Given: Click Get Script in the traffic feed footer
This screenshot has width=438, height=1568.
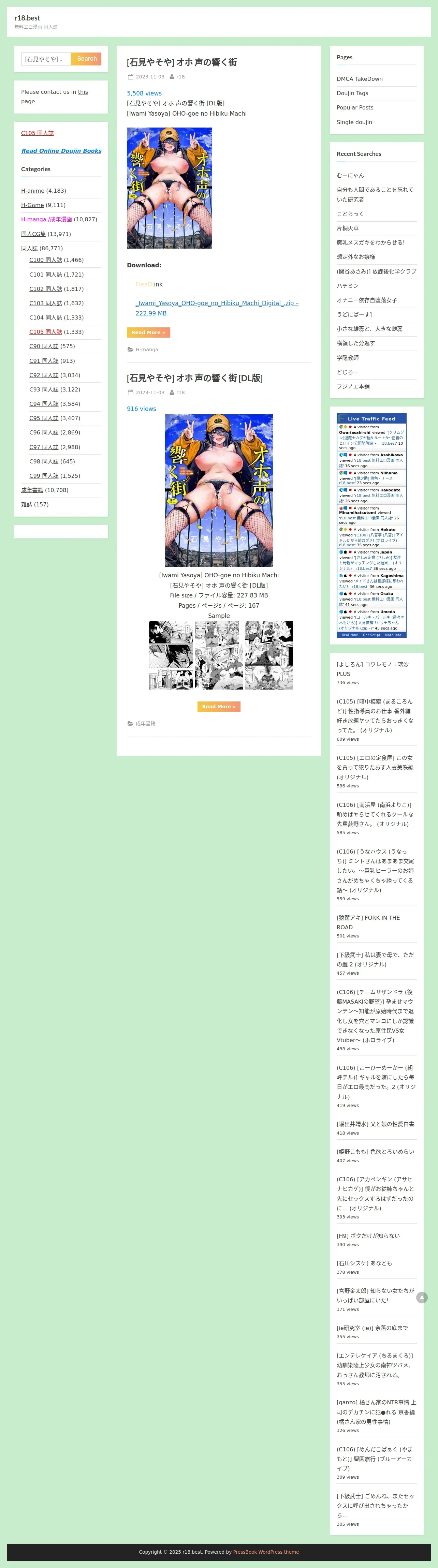Looking at the screenshot, I should point(371,635).
